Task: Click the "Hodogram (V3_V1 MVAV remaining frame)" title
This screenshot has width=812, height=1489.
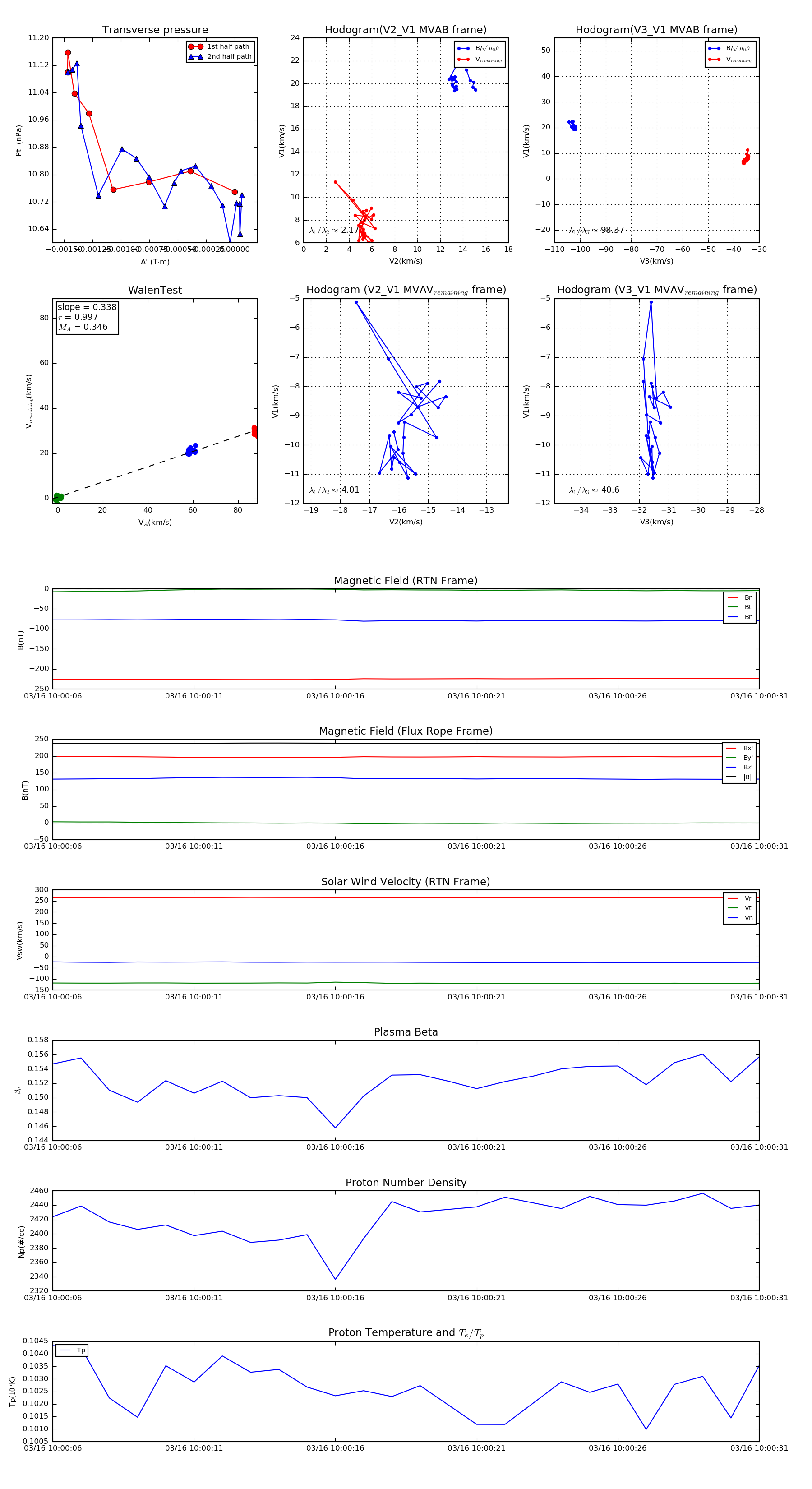Action: 656,290
